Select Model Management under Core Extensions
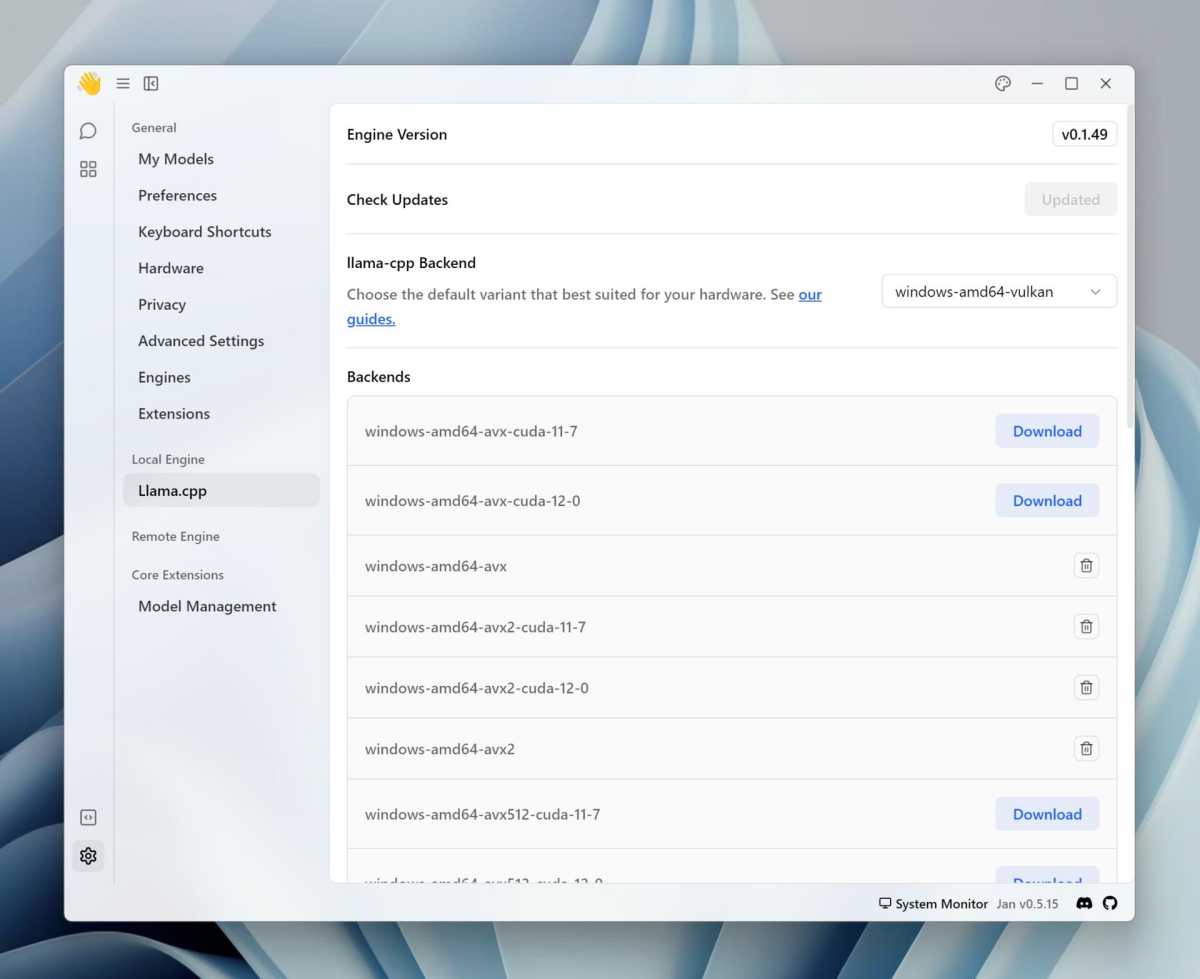The height and width of the screenshot is (979, 1200). pos(207,606)
